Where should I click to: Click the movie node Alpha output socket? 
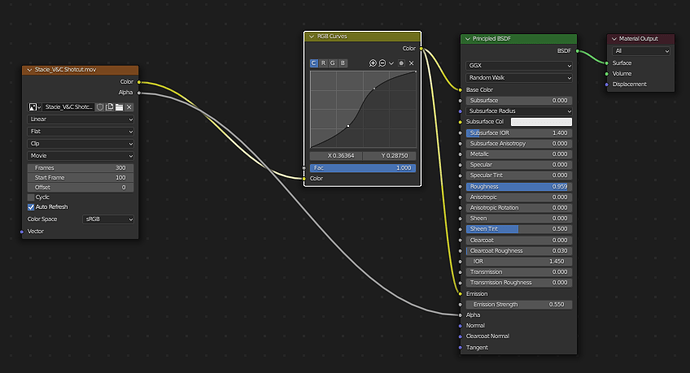tap(139, 92)
